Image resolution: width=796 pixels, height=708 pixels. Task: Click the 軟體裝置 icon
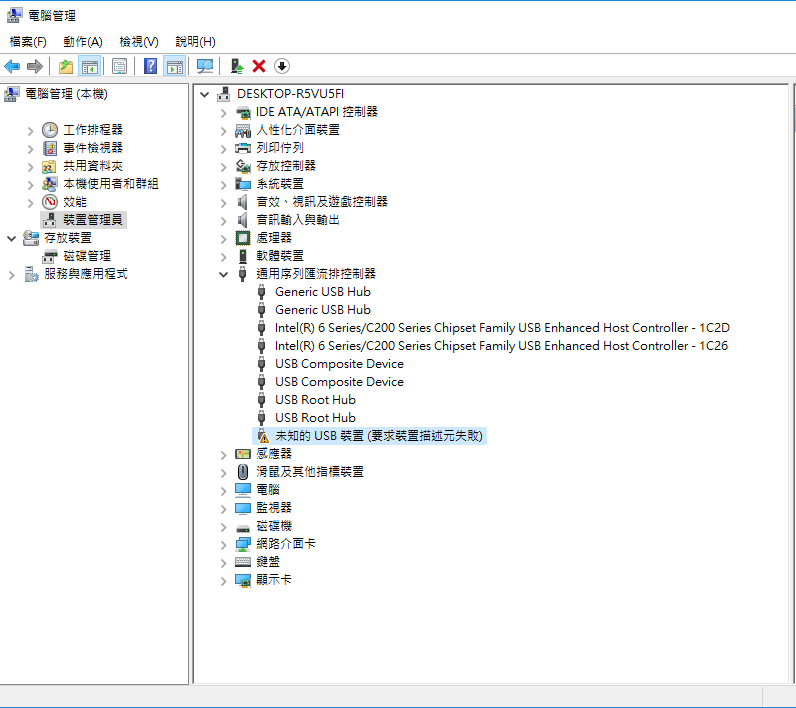(x=243, y=256)
